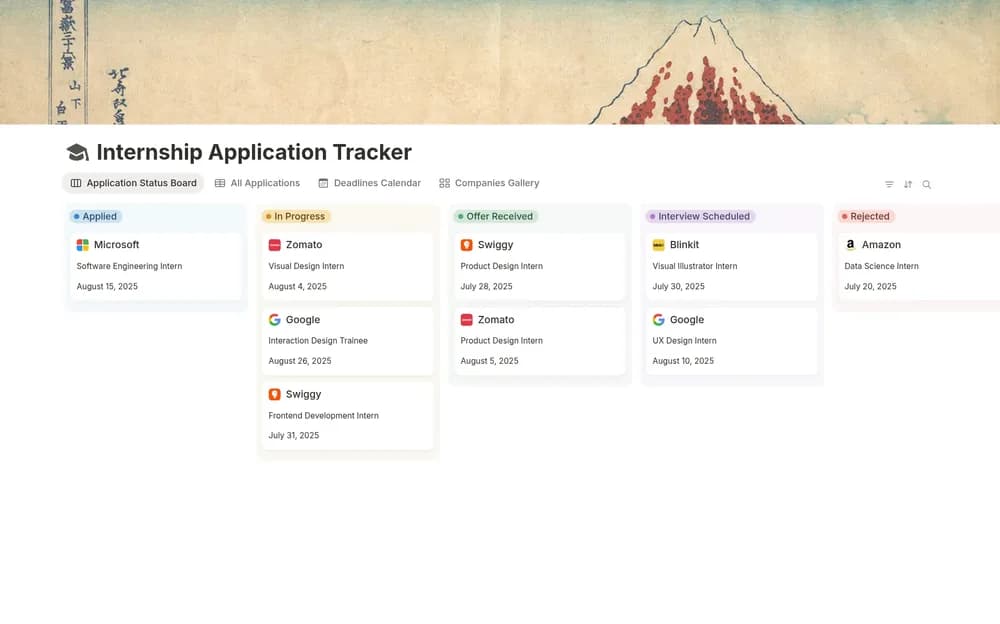The image size is (1000, 624).
Task: Open the Blinkit card title
Action: click(684, 245)
